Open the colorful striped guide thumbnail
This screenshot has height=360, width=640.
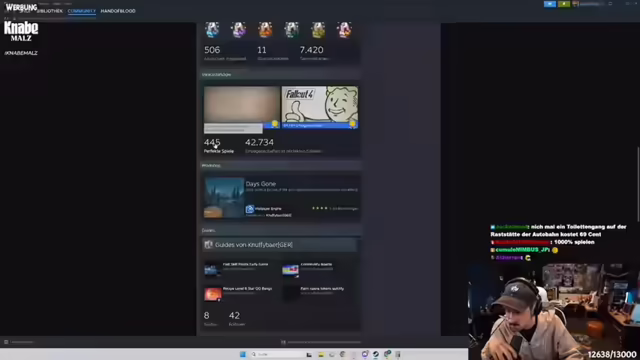290,270
